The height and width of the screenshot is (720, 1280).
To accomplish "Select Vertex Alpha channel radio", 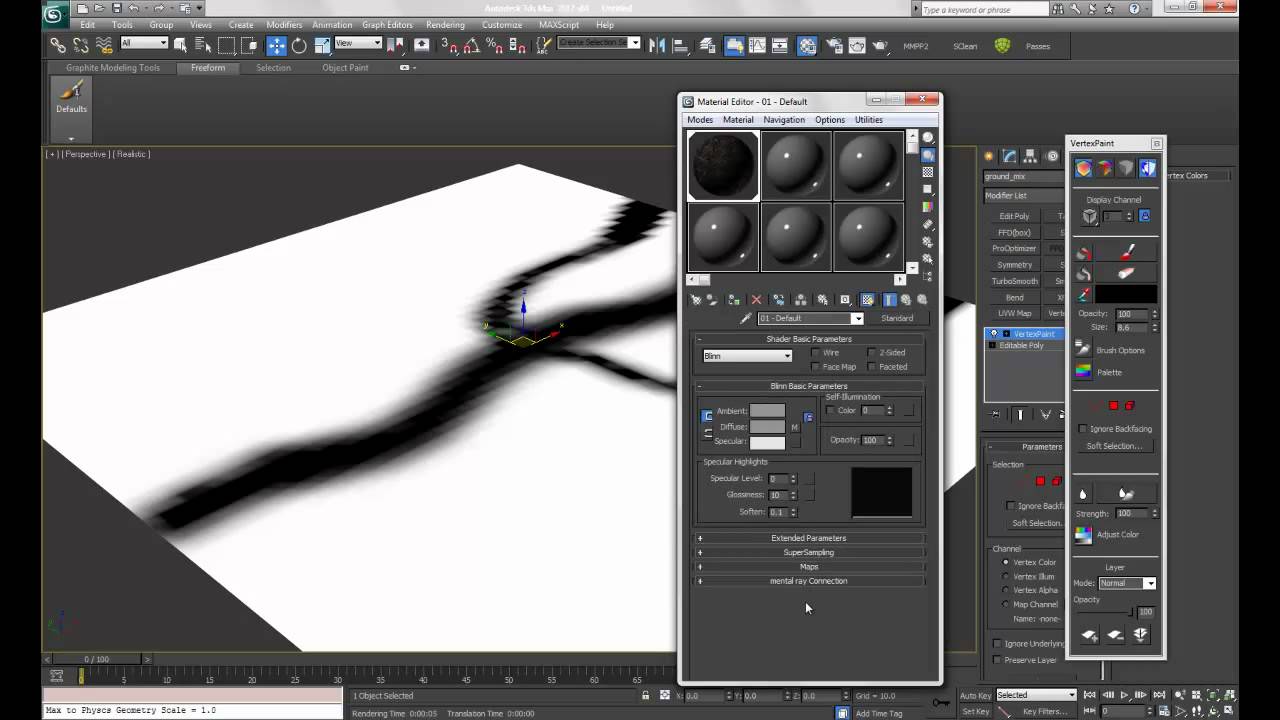I will [1006, 590].
